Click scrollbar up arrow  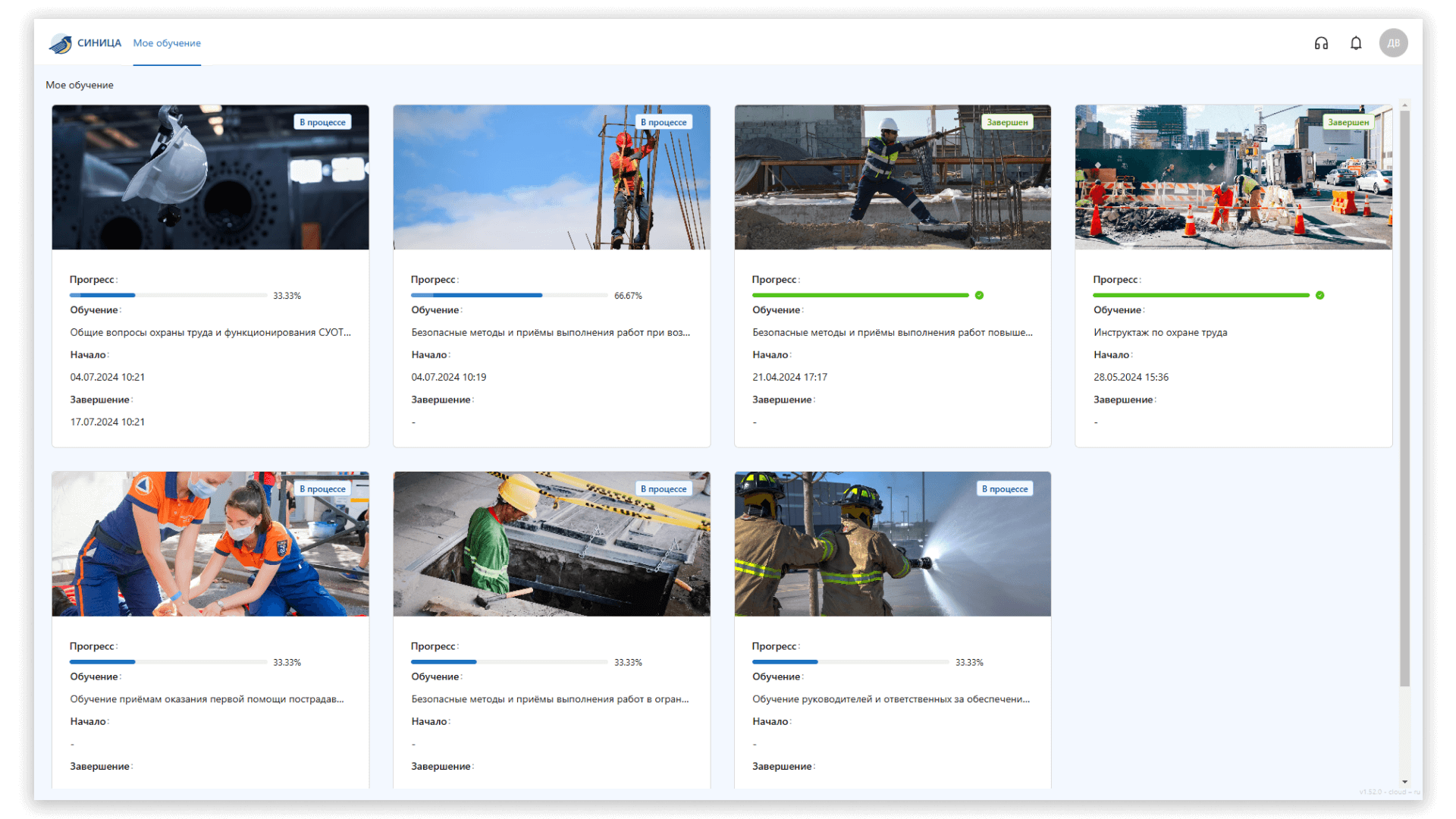1404,105
